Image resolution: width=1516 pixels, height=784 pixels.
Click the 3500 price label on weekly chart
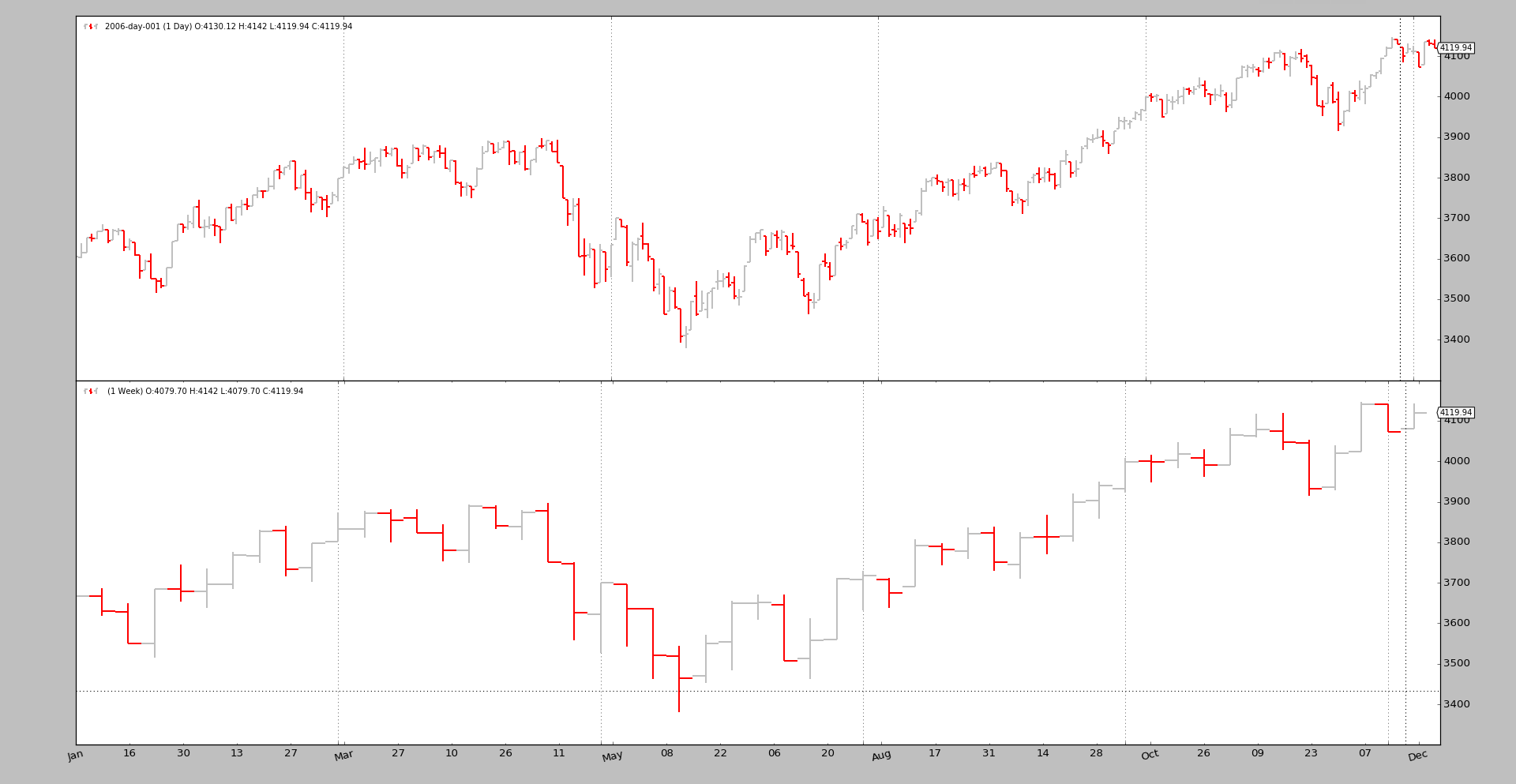point(1456,663)
